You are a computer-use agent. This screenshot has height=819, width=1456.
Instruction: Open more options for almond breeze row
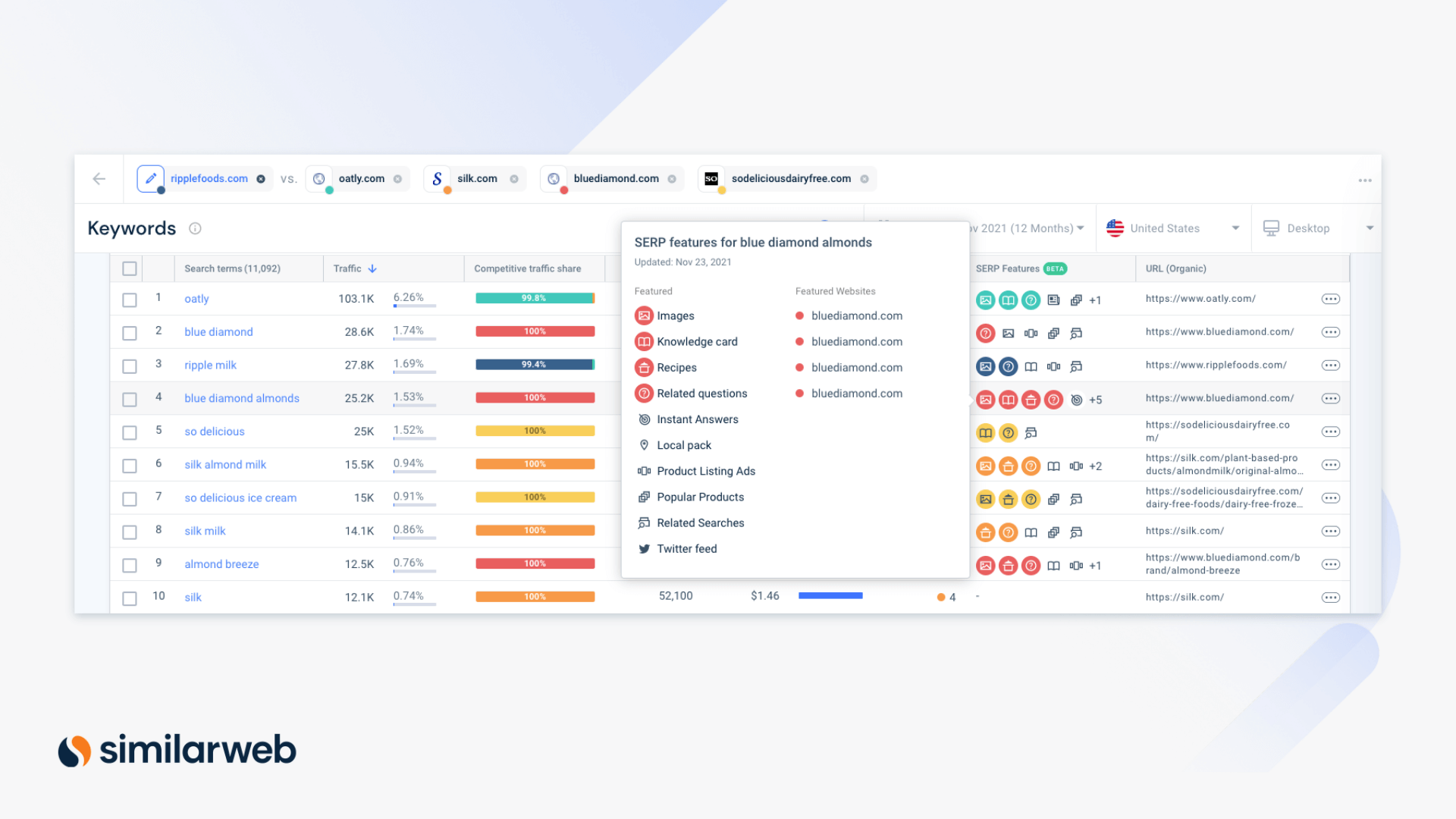pyautogui.click(x=1330, y=564)
